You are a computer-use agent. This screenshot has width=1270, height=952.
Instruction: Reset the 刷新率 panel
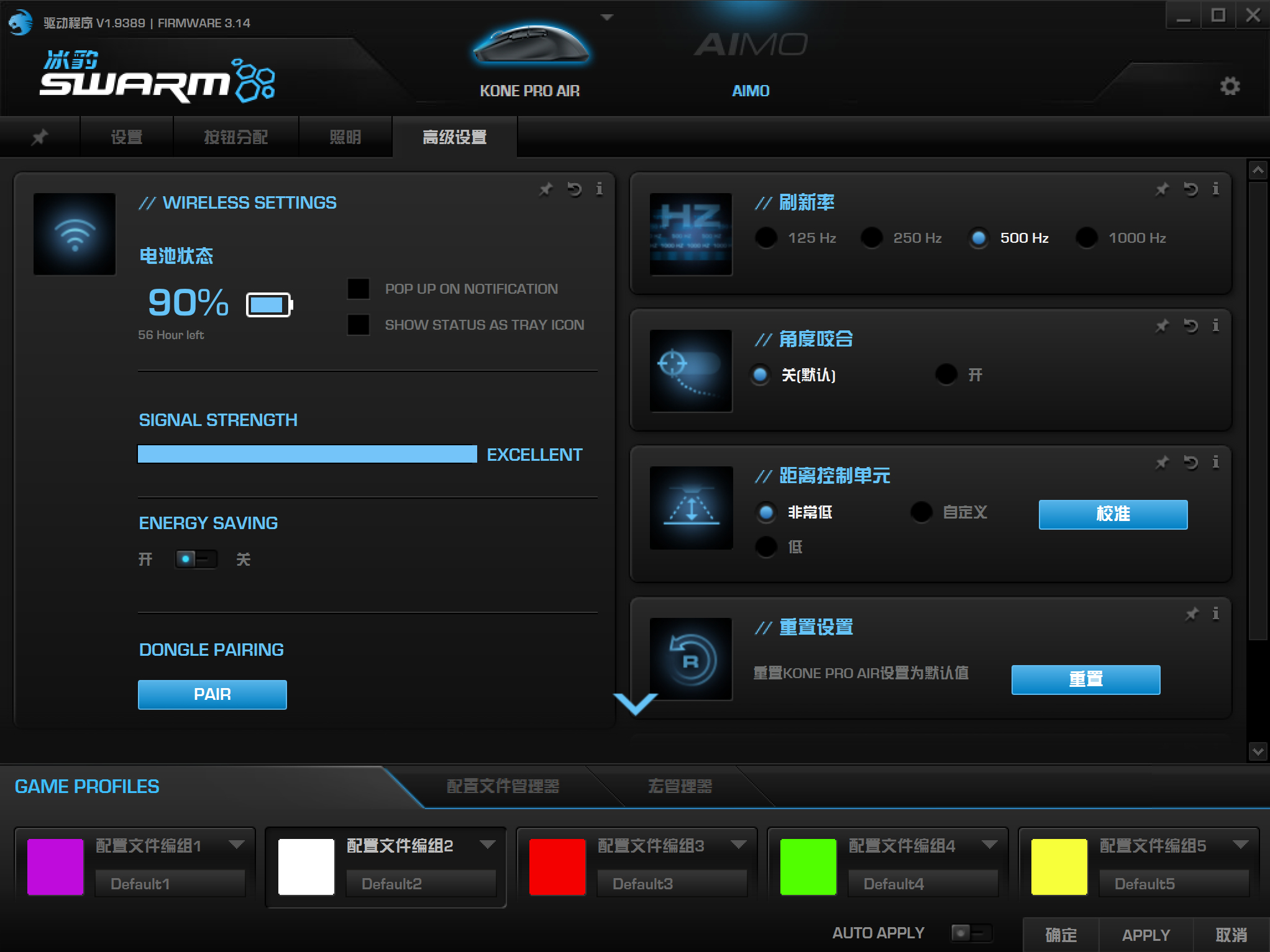coord(1190,189)
